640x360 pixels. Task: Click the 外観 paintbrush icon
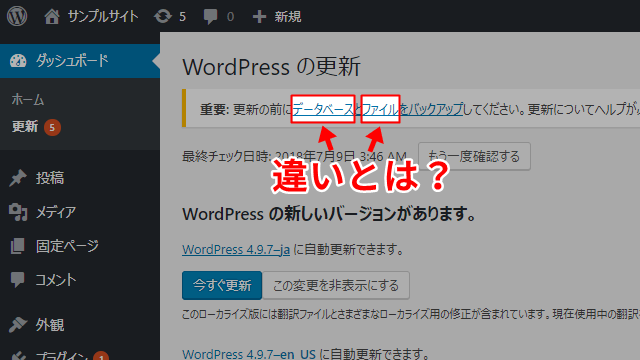pyautogui.click(x=18, y=324)
